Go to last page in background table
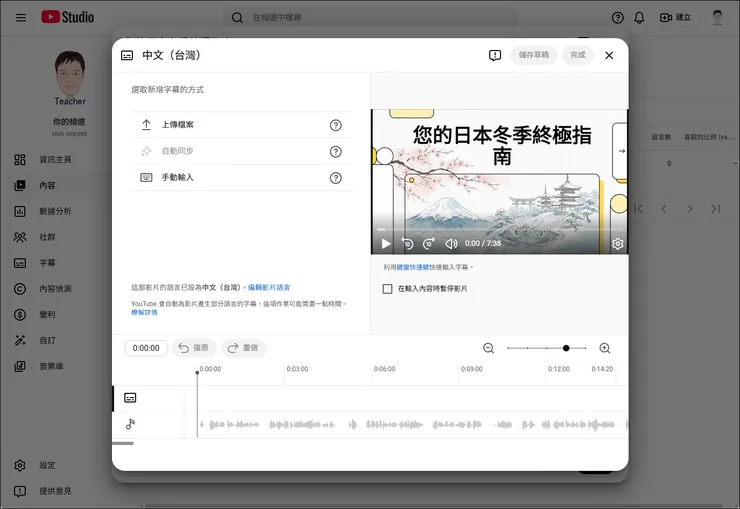740x509 pixels. (x=715, y=209)
